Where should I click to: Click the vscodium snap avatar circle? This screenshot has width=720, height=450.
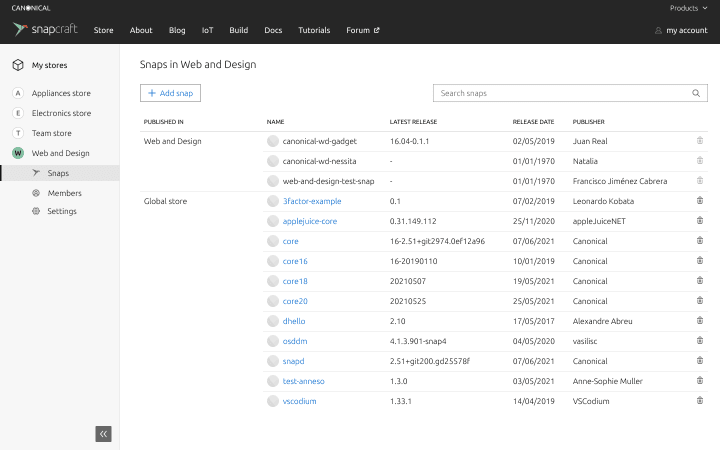273,401
